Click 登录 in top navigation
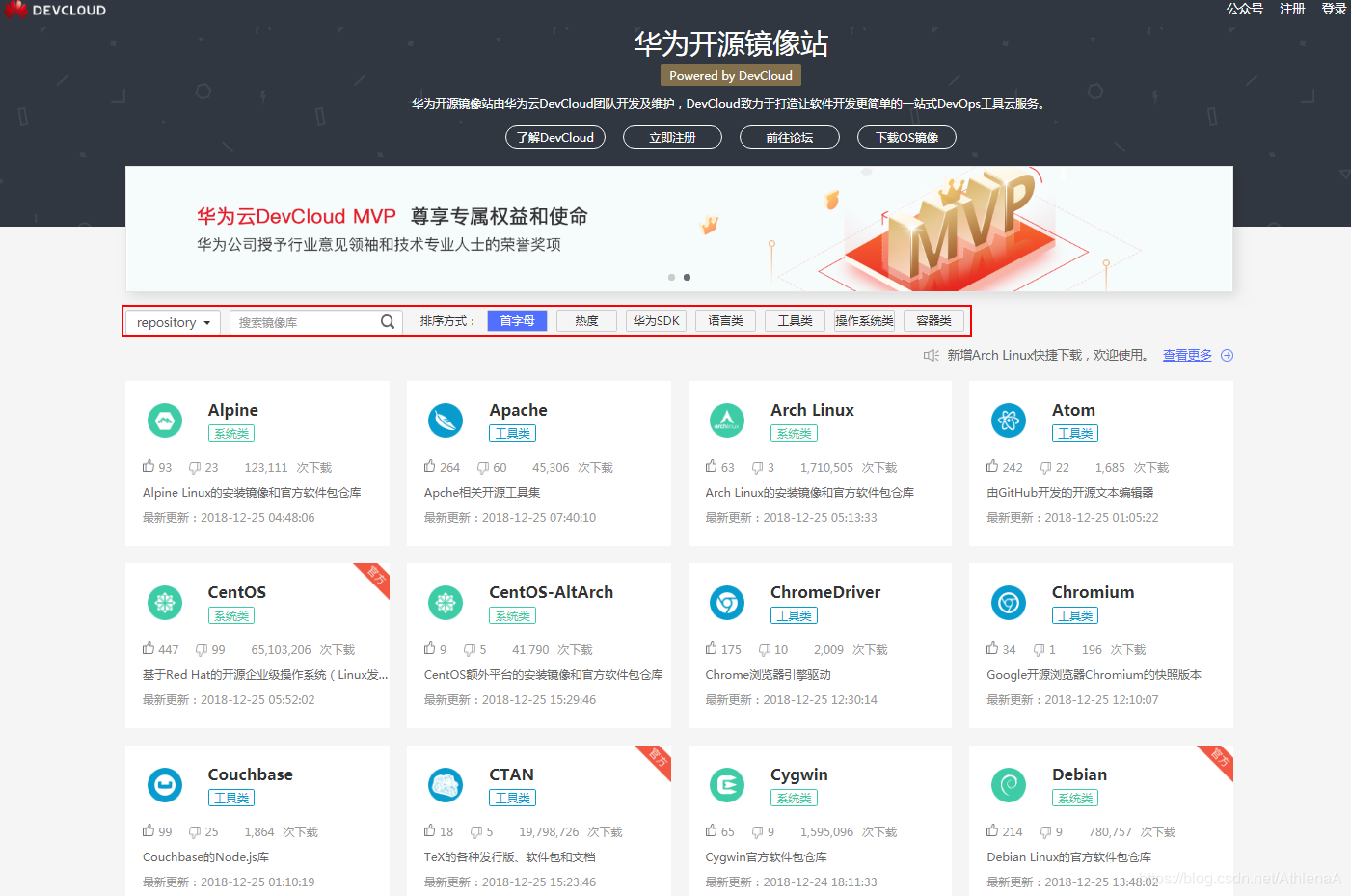The height and width of the screenshot is (896, 1351). click(x=1334, y=9)
